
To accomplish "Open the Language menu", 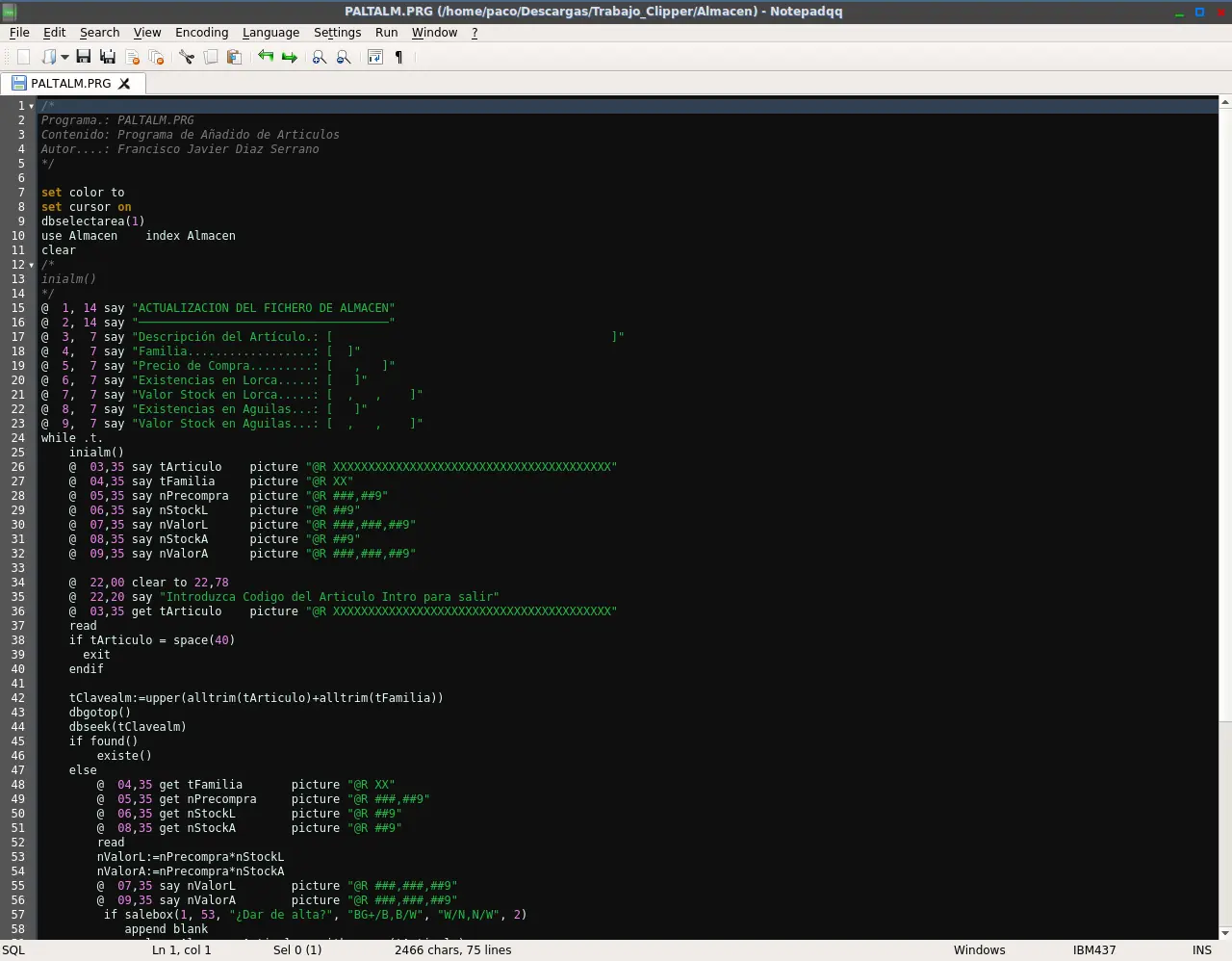I will (x=270, y=32).
